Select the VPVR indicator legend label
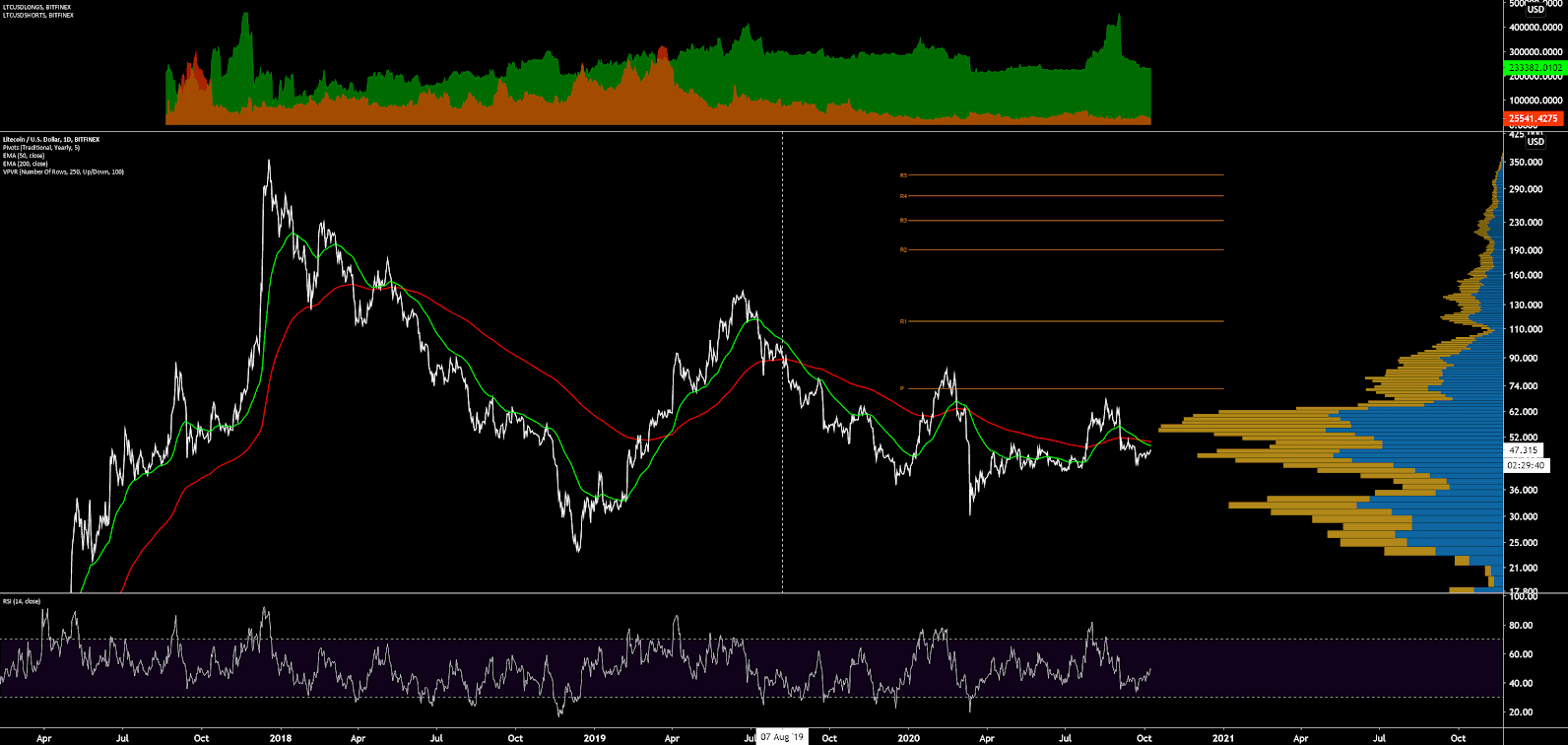This screenshot has width=1568, height=745. click(x=62, y=171)
